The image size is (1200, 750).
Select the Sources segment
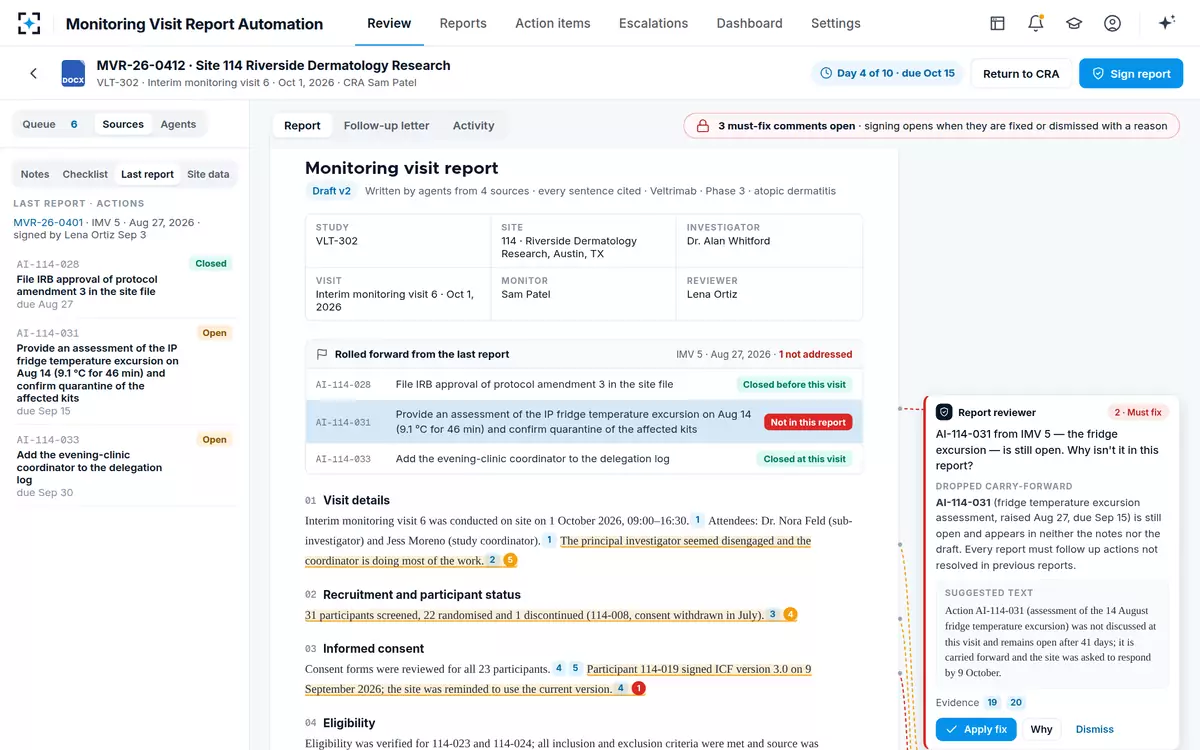coord(123,124)
